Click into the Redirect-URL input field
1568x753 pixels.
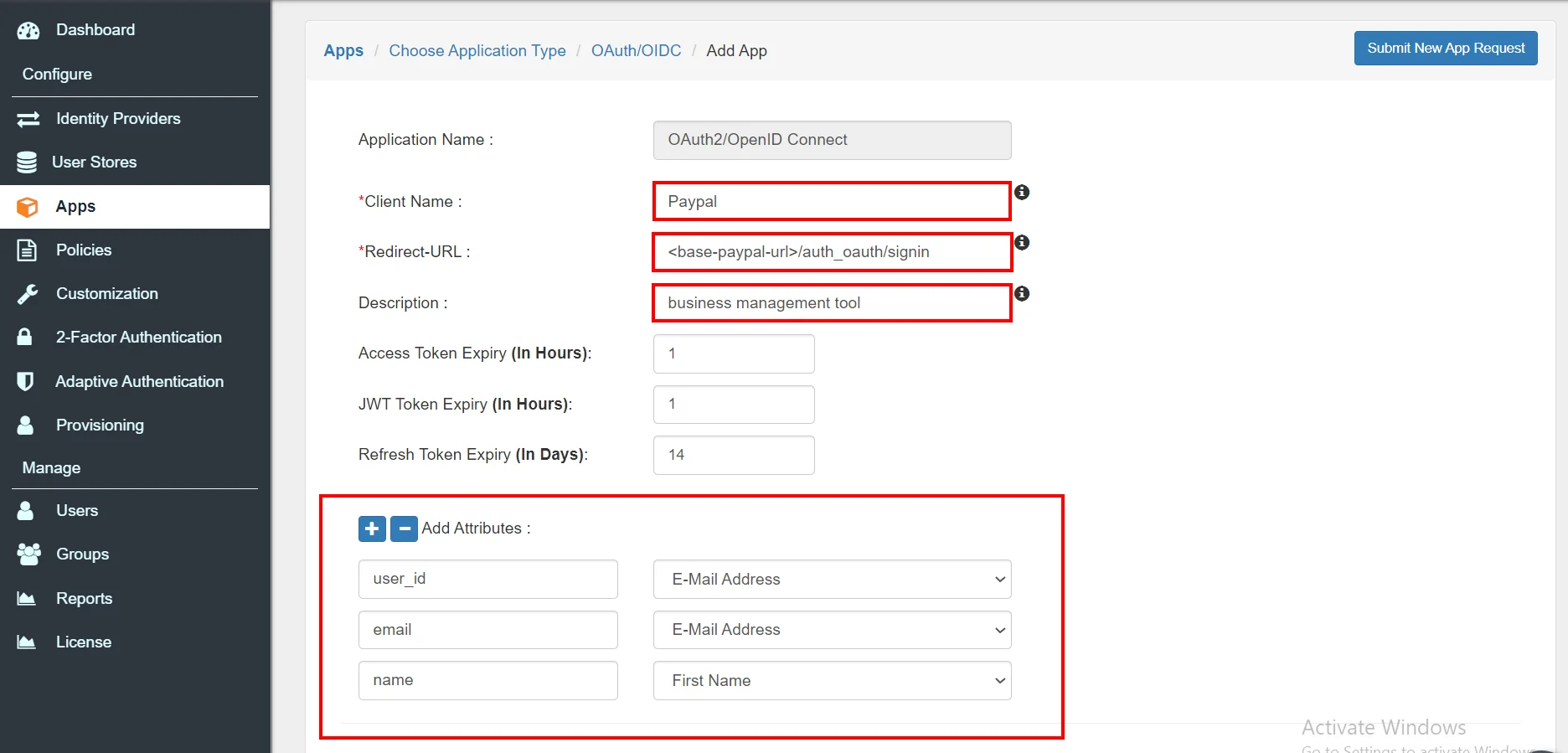(x=832, y=252)
